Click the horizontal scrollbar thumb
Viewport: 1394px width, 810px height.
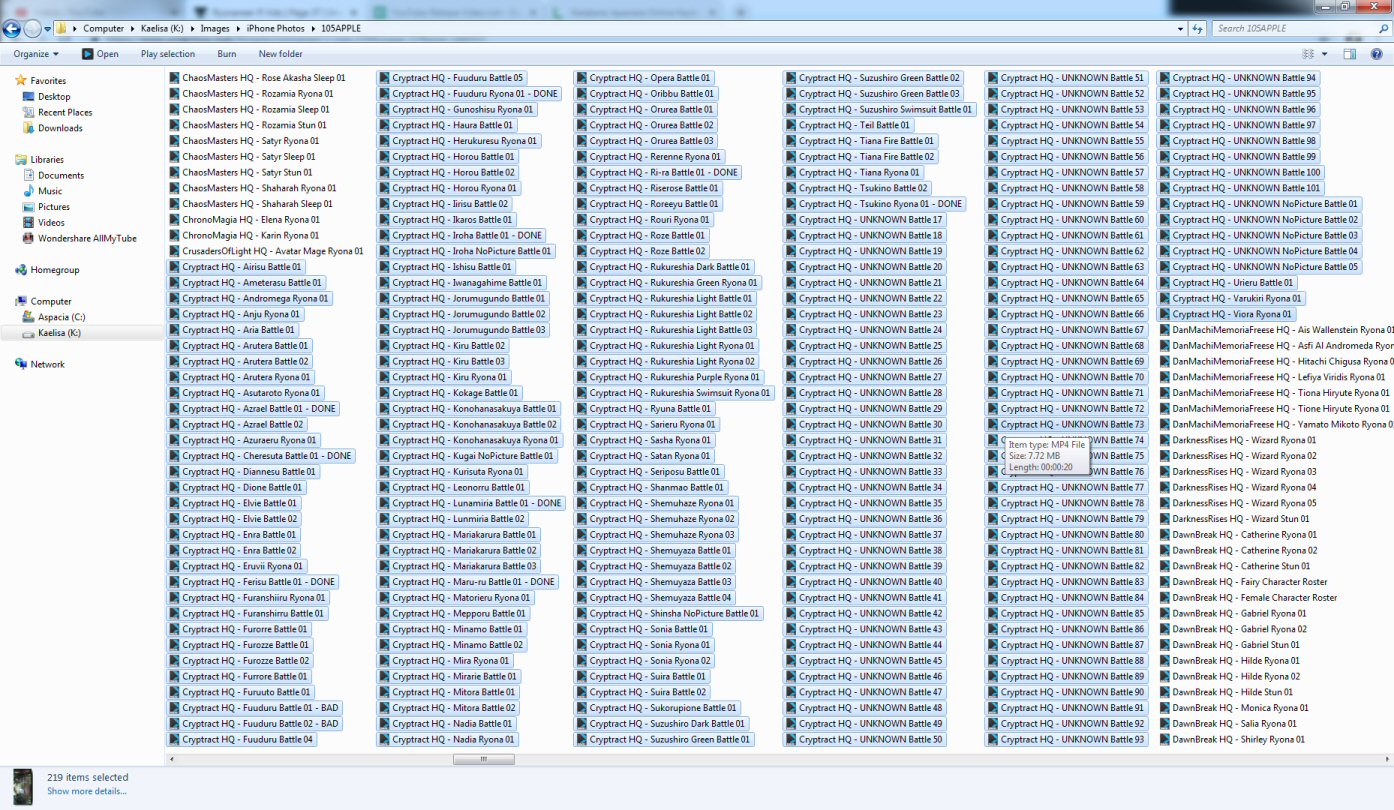click(x=483, y=759)
